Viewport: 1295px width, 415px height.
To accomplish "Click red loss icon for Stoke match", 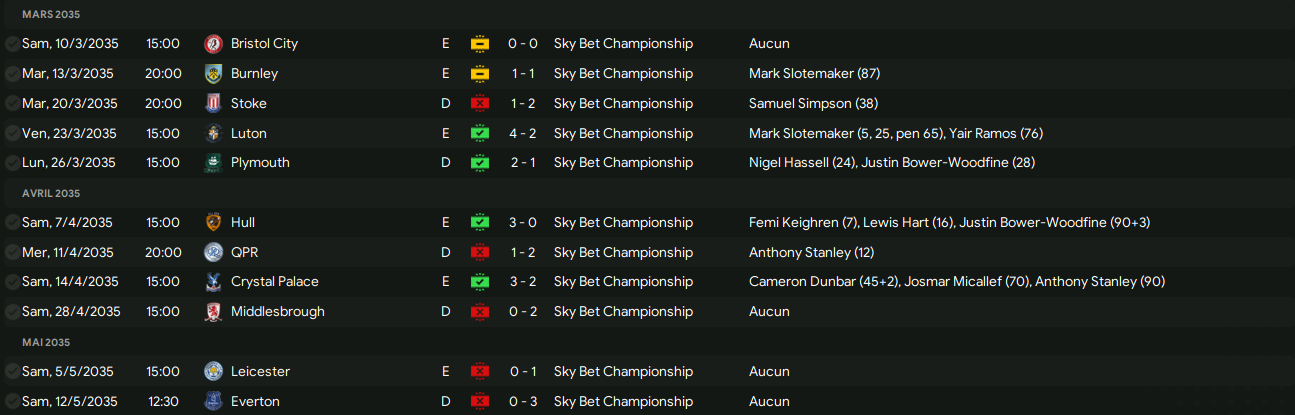I will click(480, 104).
